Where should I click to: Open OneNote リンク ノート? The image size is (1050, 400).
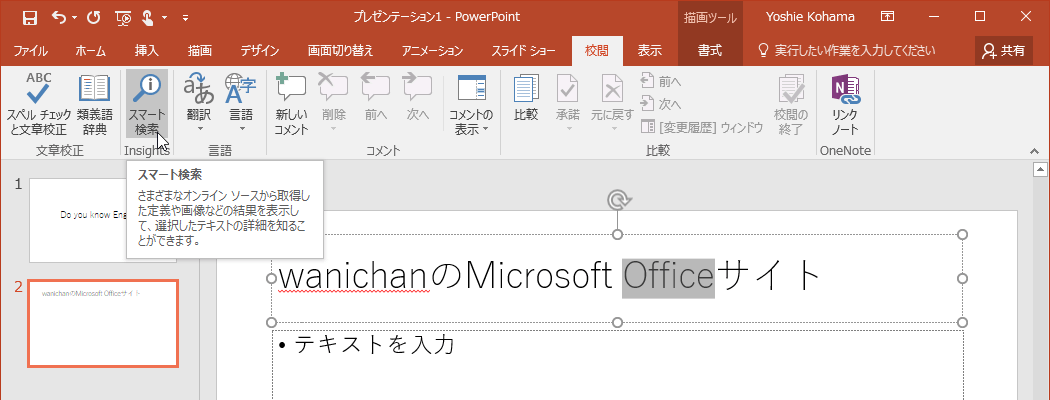pyautogui.click(x=845, y=105)
